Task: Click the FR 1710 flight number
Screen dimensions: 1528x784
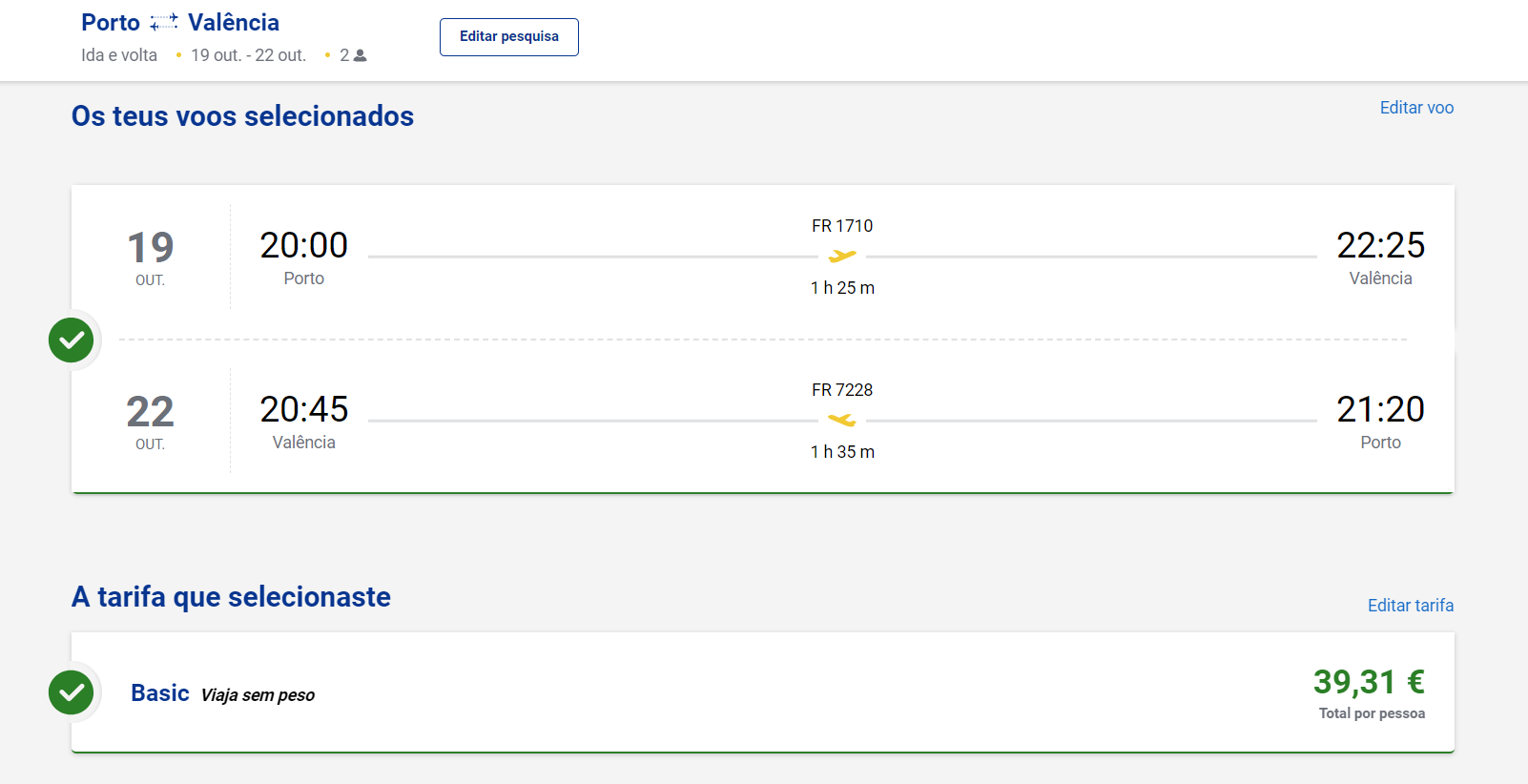Action: pos(842,226)
